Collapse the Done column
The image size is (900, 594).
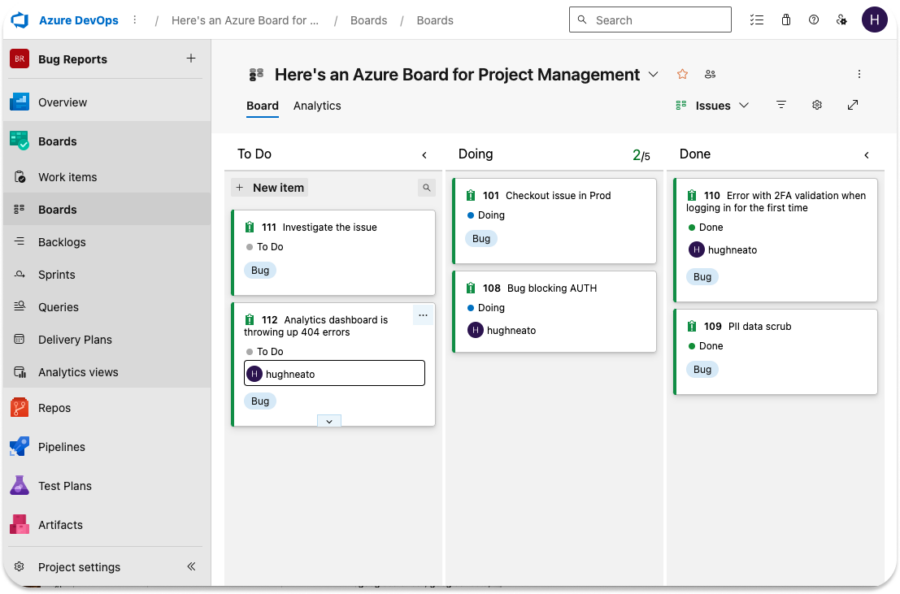pyautogui.click(x=866, y=154)
